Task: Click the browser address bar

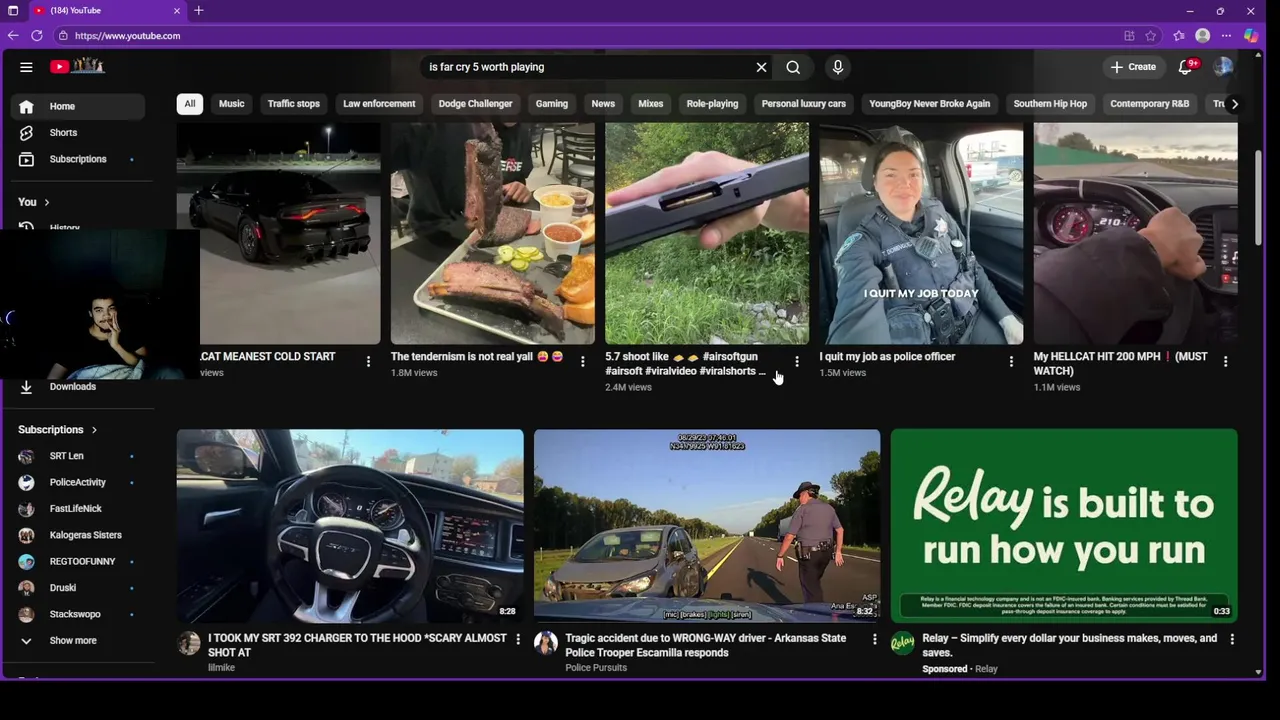Action: coord(585,36)
